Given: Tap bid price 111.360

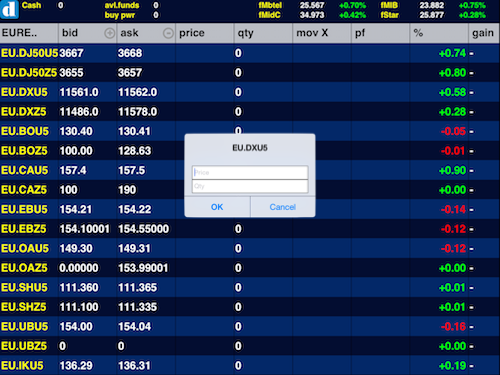Looking at the screenshot, I should point(79,287).
